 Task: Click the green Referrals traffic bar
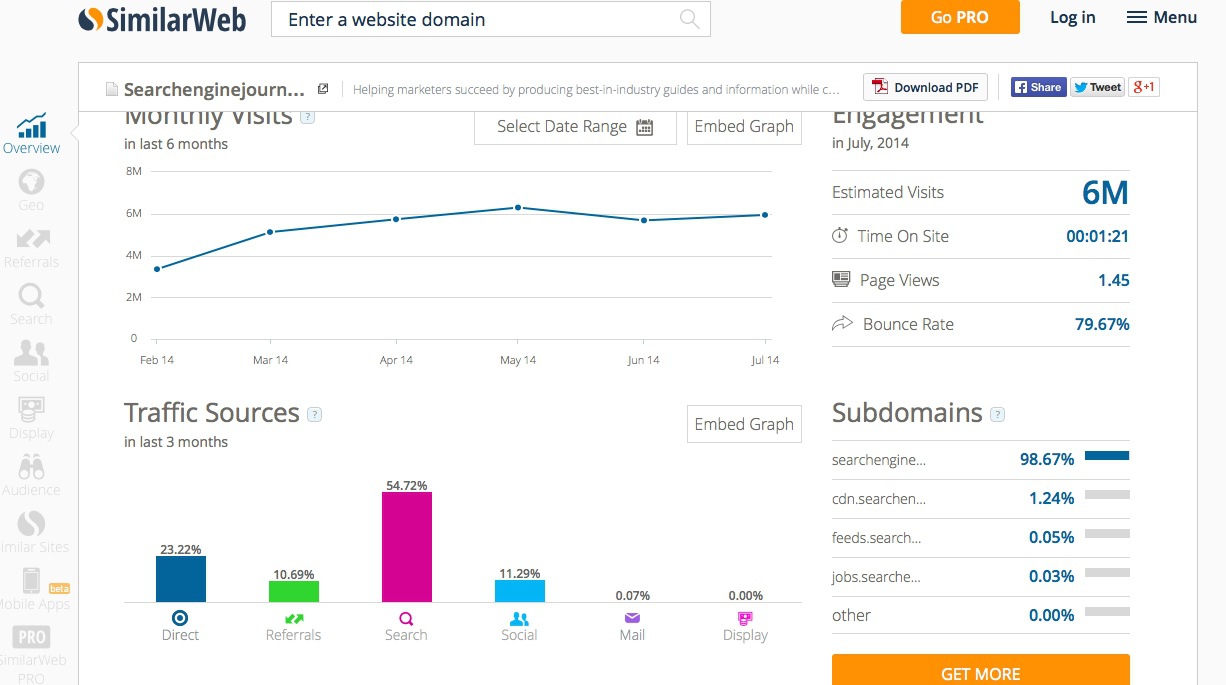pyautogui.click(x=294, y=591)
